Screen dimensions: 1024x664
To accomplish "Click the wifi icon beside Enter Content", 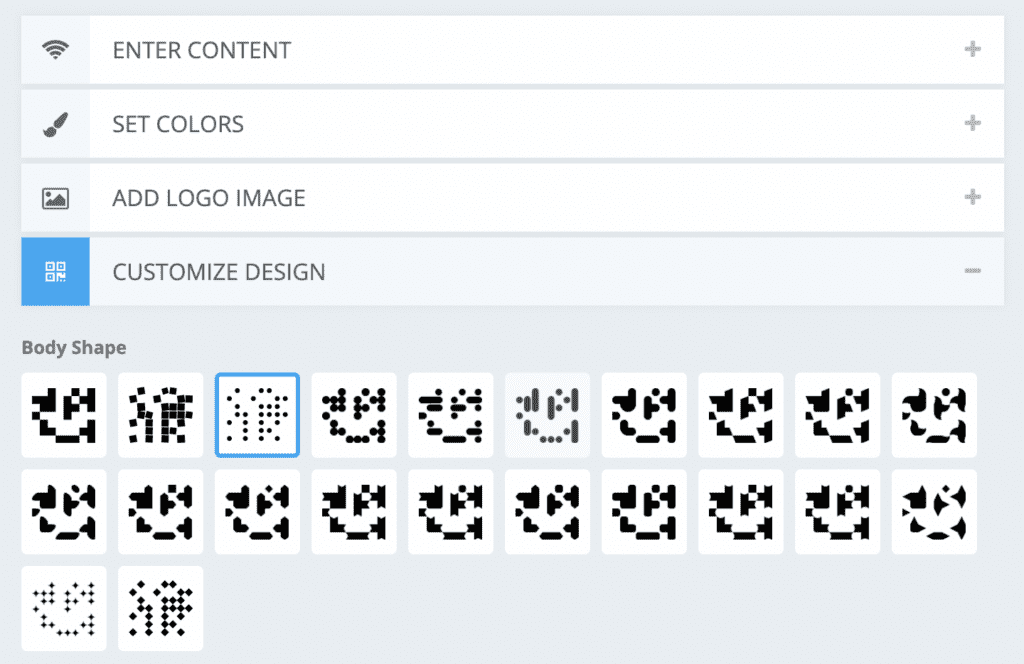I will (56, 50).
